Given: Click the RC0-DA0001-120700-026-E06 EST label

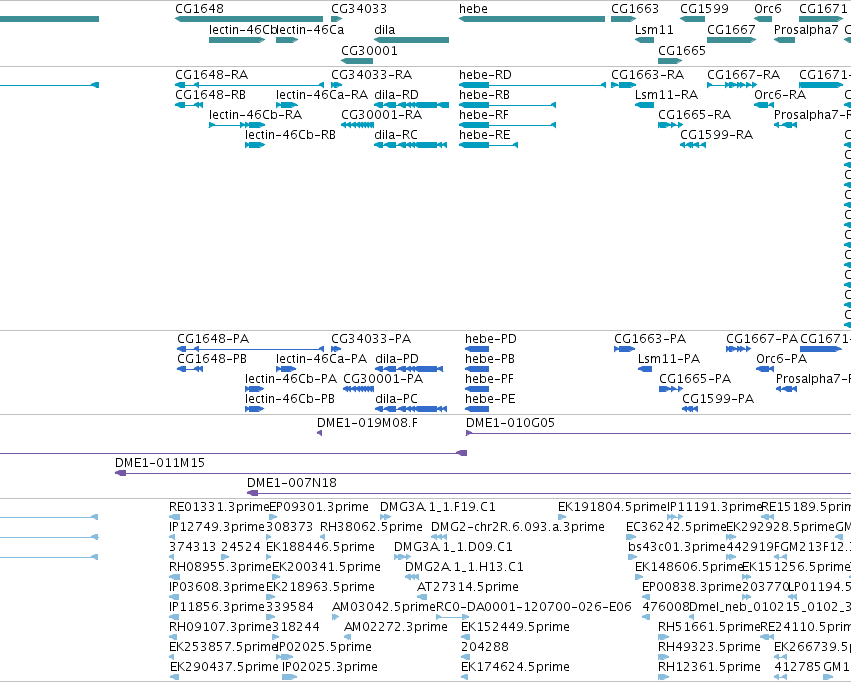Looking at the screenshot, I should click(534, 607).
